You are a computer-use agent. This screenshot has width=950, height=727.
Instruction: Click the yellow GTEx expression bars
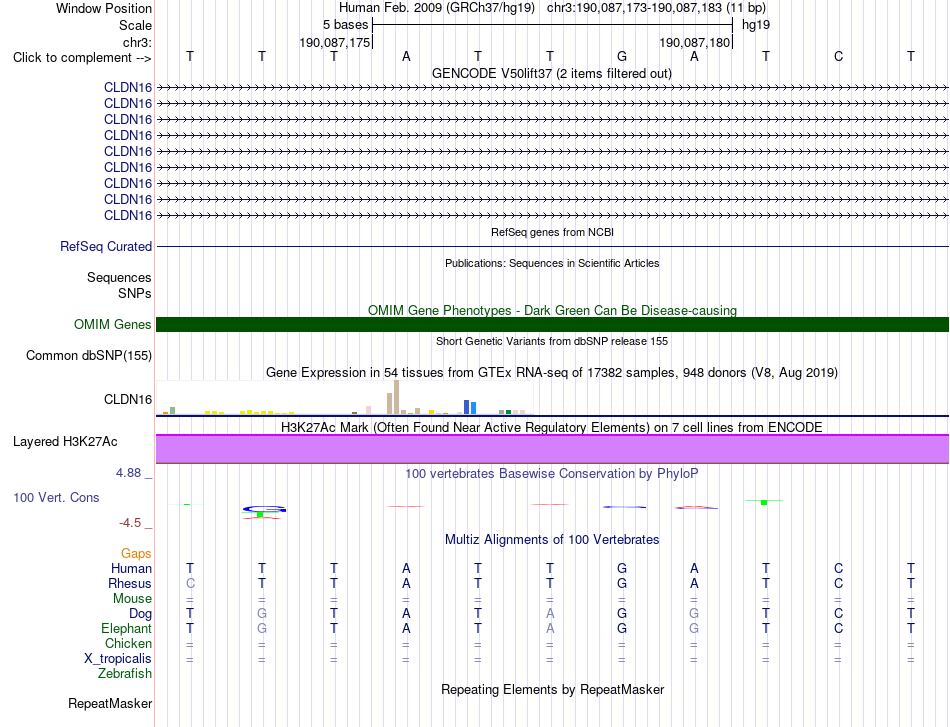click(267, 413)
